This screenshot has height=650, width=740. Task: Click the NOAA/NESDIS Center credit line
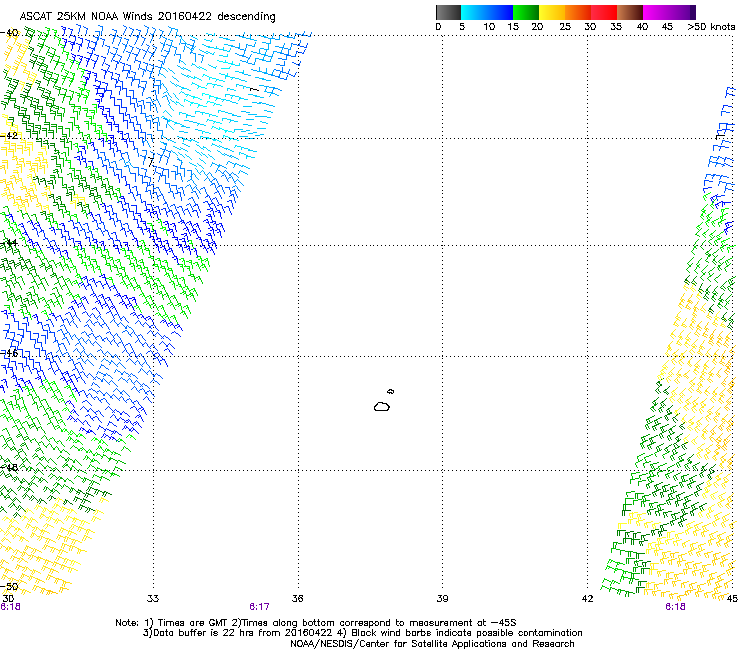coord(432,644)
